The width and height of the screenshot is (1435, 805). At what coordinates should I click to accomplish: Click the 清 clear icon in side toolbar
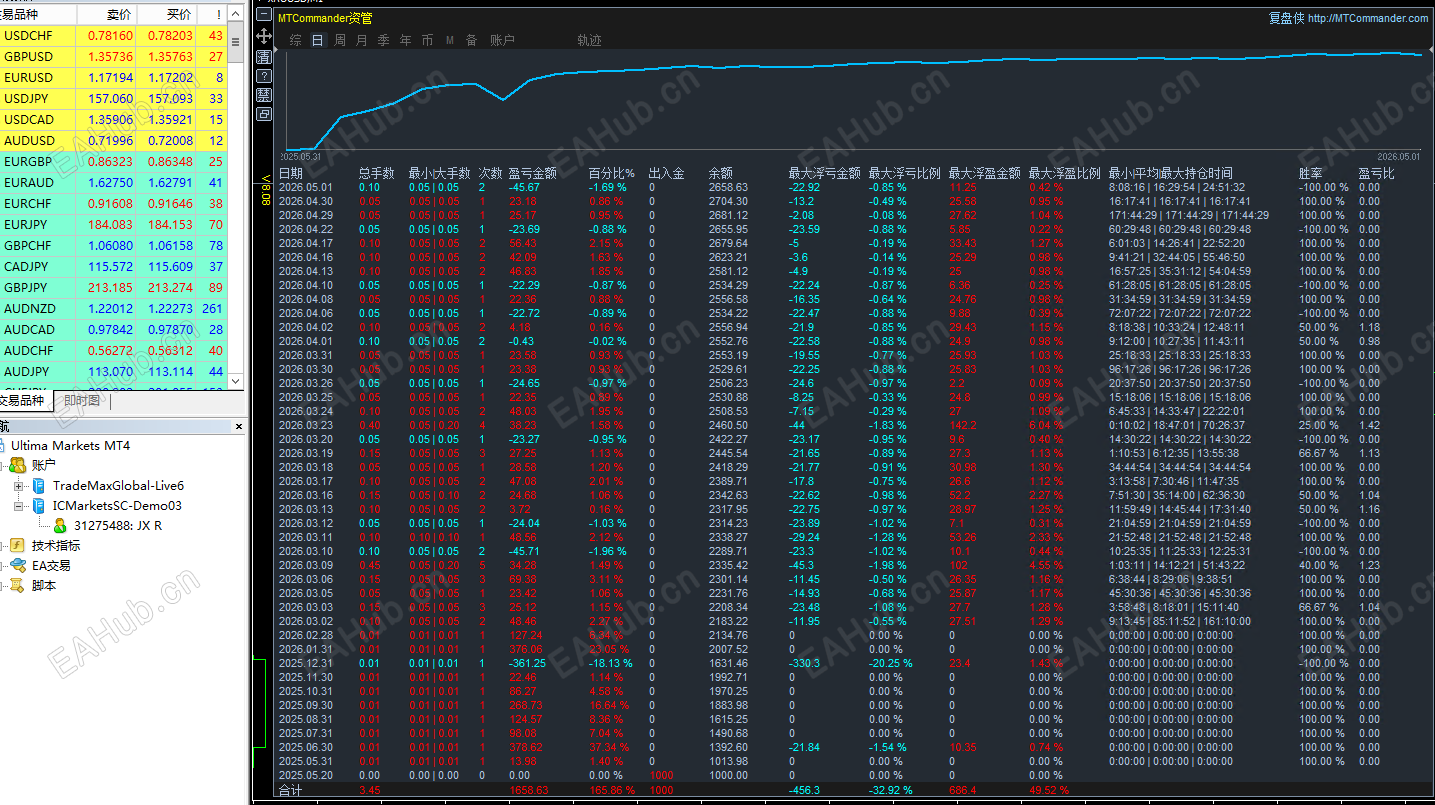tap(264, 56)
